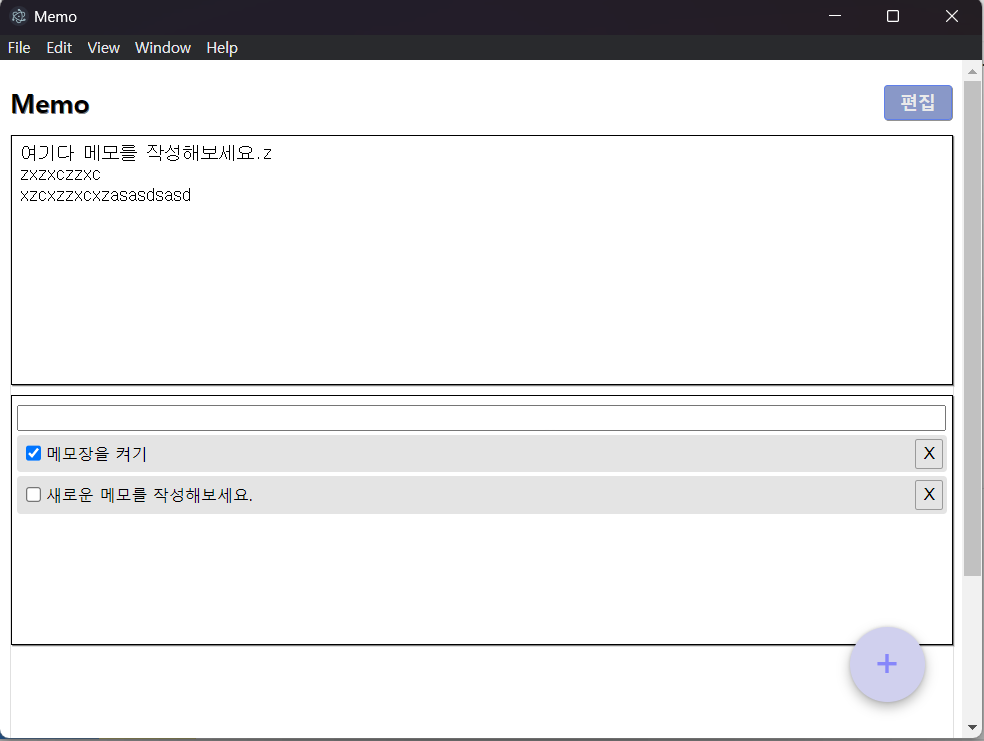The height and width of the screenshot is (741, 984).
Task: Open the Edit menu
Action: [59, 48]
